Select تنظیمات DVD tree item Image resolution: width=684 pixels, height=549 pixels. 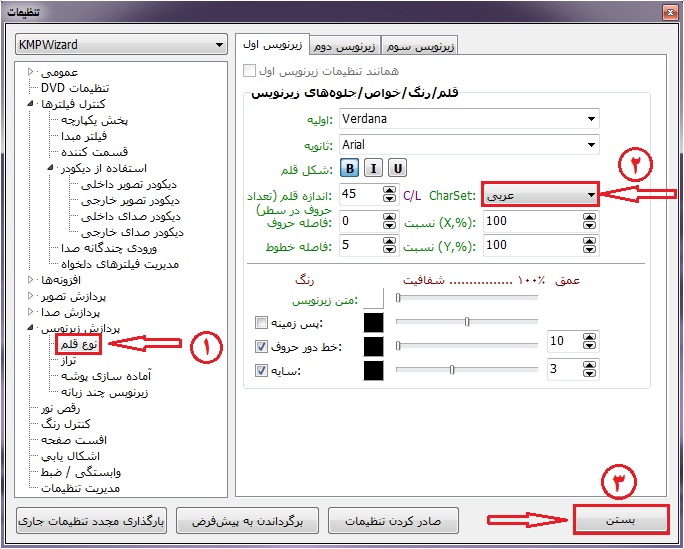pyautogui.click(x=75, y=88)
